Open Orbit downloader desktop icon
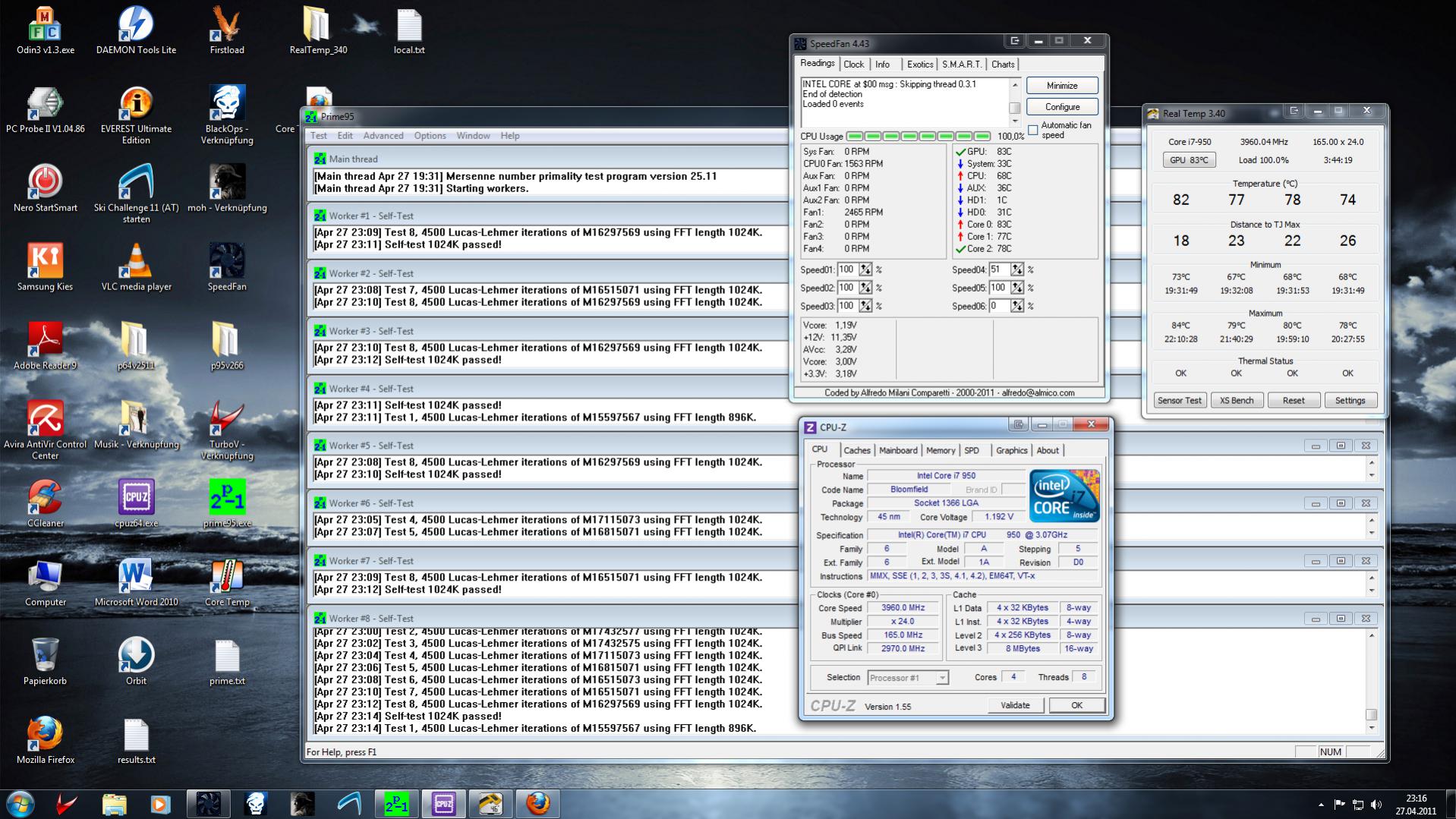Viewport: 1456px width, 819px height. [136, 662]
